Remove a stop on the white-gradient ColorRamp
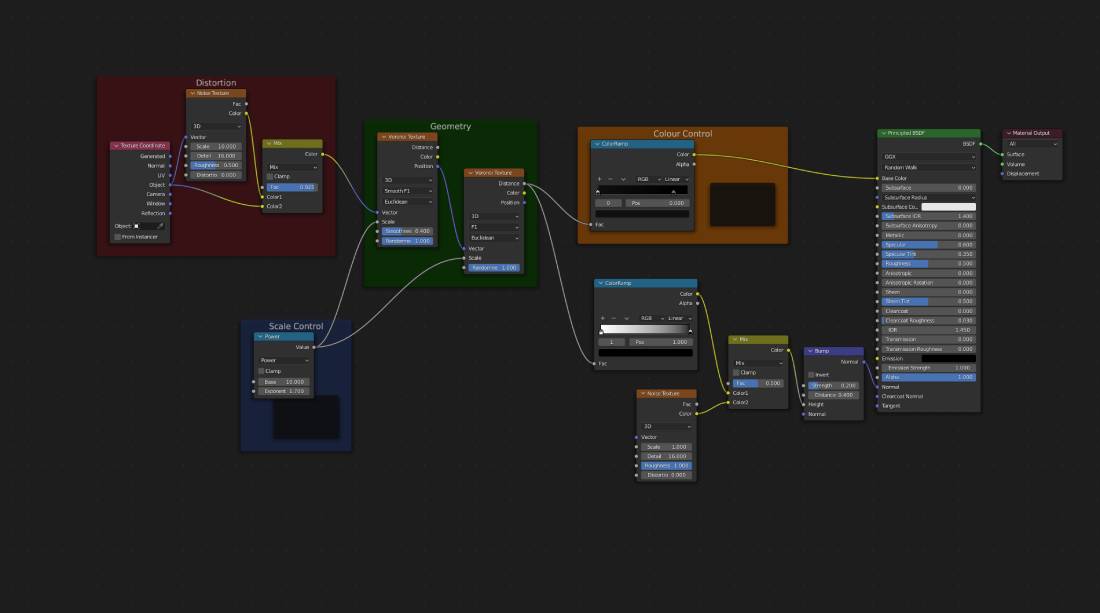 pos(614,318)
